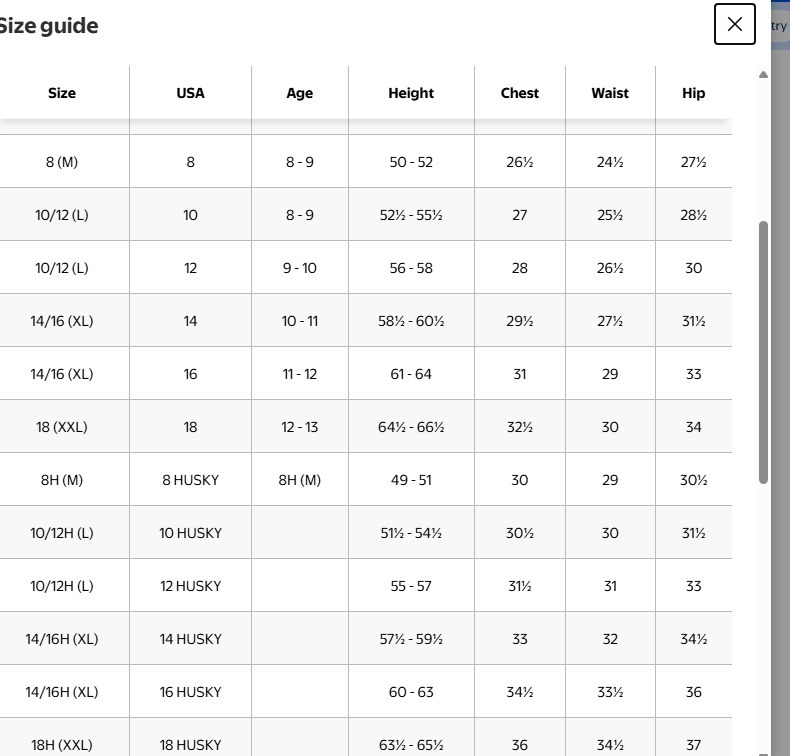Close the Size guide dialog
Screen dimensions: 790x756
click(734, 24)
